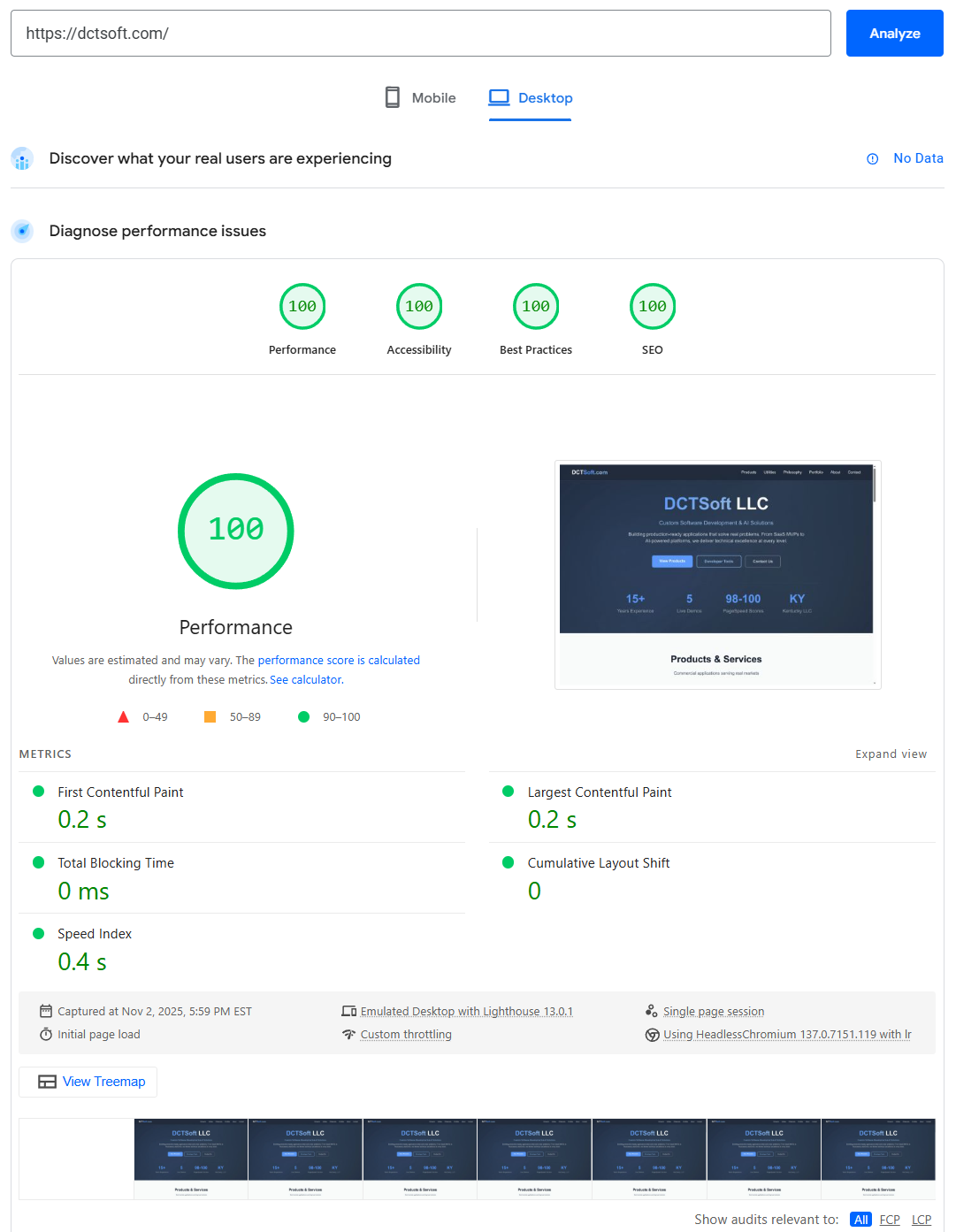Image resolution: width=956 pixels, height=1232 pixels.
Task: Click the Analyze button
Action: (x=894, y=33)
